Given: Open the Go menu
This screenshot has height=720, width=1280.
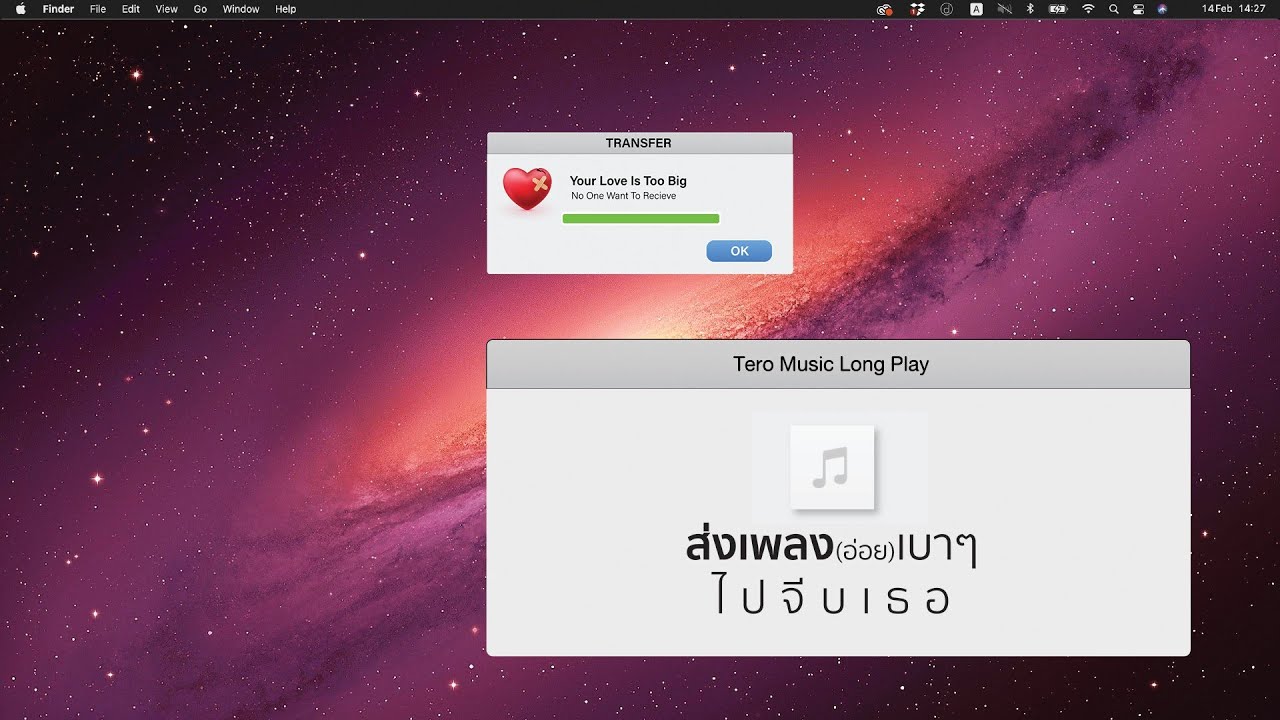Looking at the screenshot, I should pos(200,9).
